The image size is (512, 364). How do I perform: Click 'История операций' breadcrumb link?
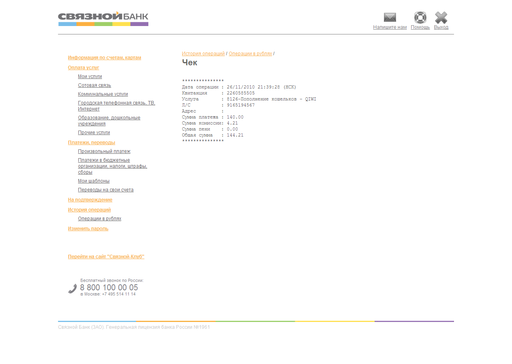pos(203,54)
